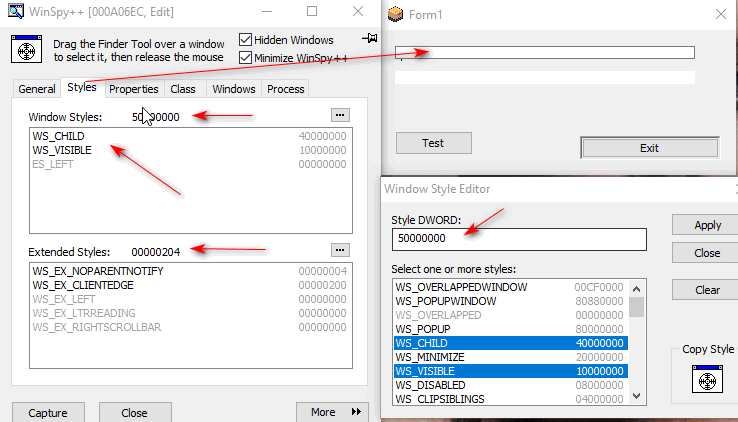Screen dimensions: 738x422
Task: Switch to the Properties tab
Action: 133,89
